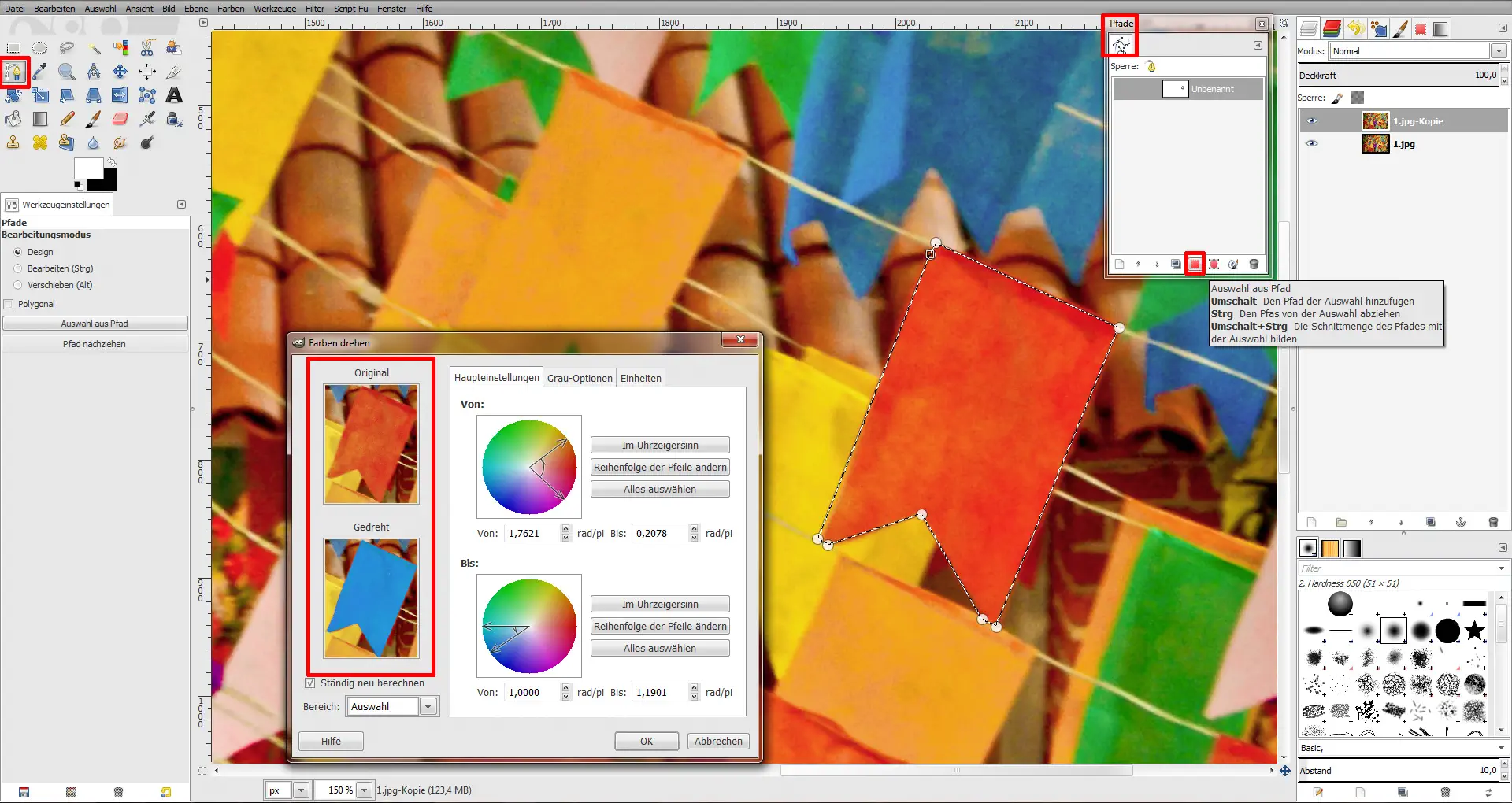Open the Bereich dropdown showing Auswahl
The height and width of the screenshot is (803, 1512).
pyautogui.click(x=428, y=706)
